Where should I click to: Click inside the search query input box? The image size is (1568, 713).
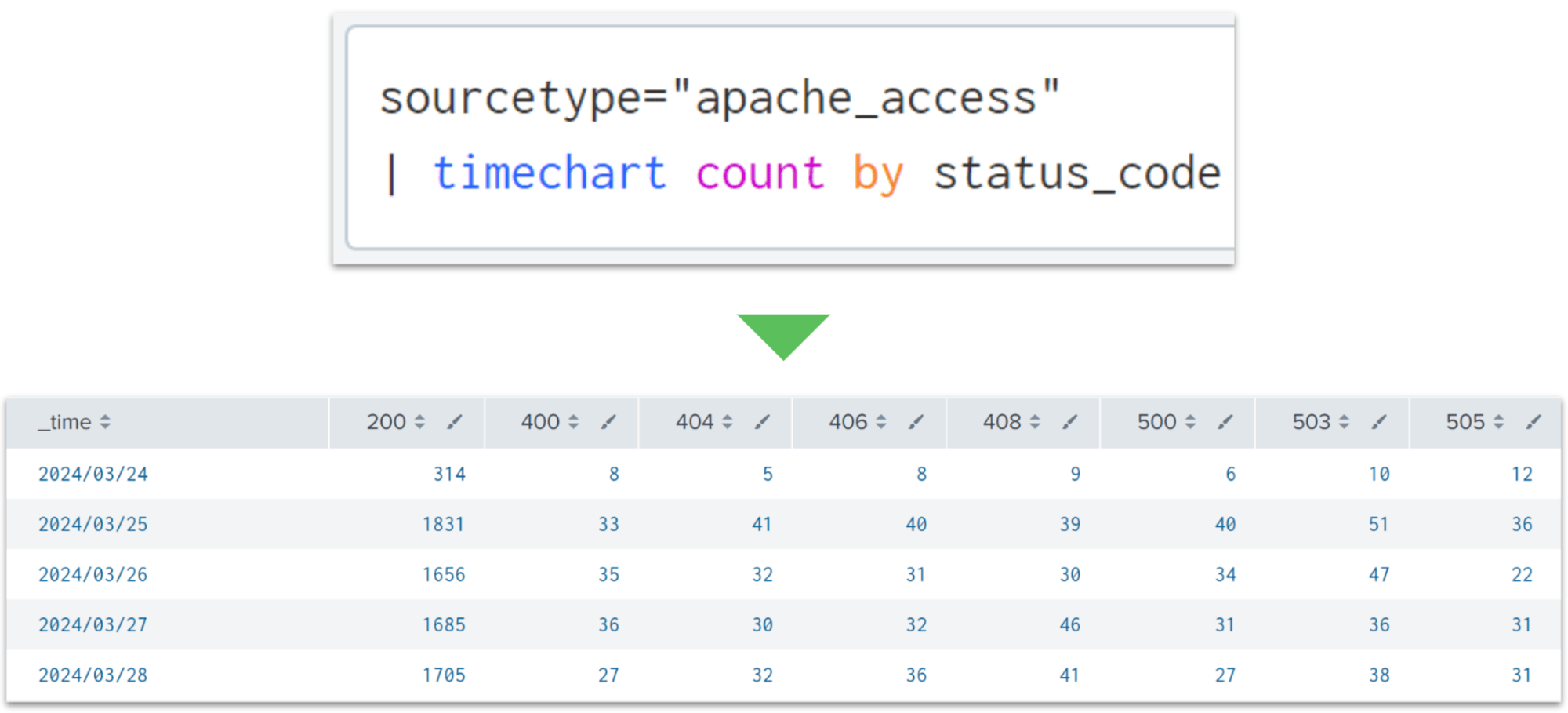click(790, 137)
